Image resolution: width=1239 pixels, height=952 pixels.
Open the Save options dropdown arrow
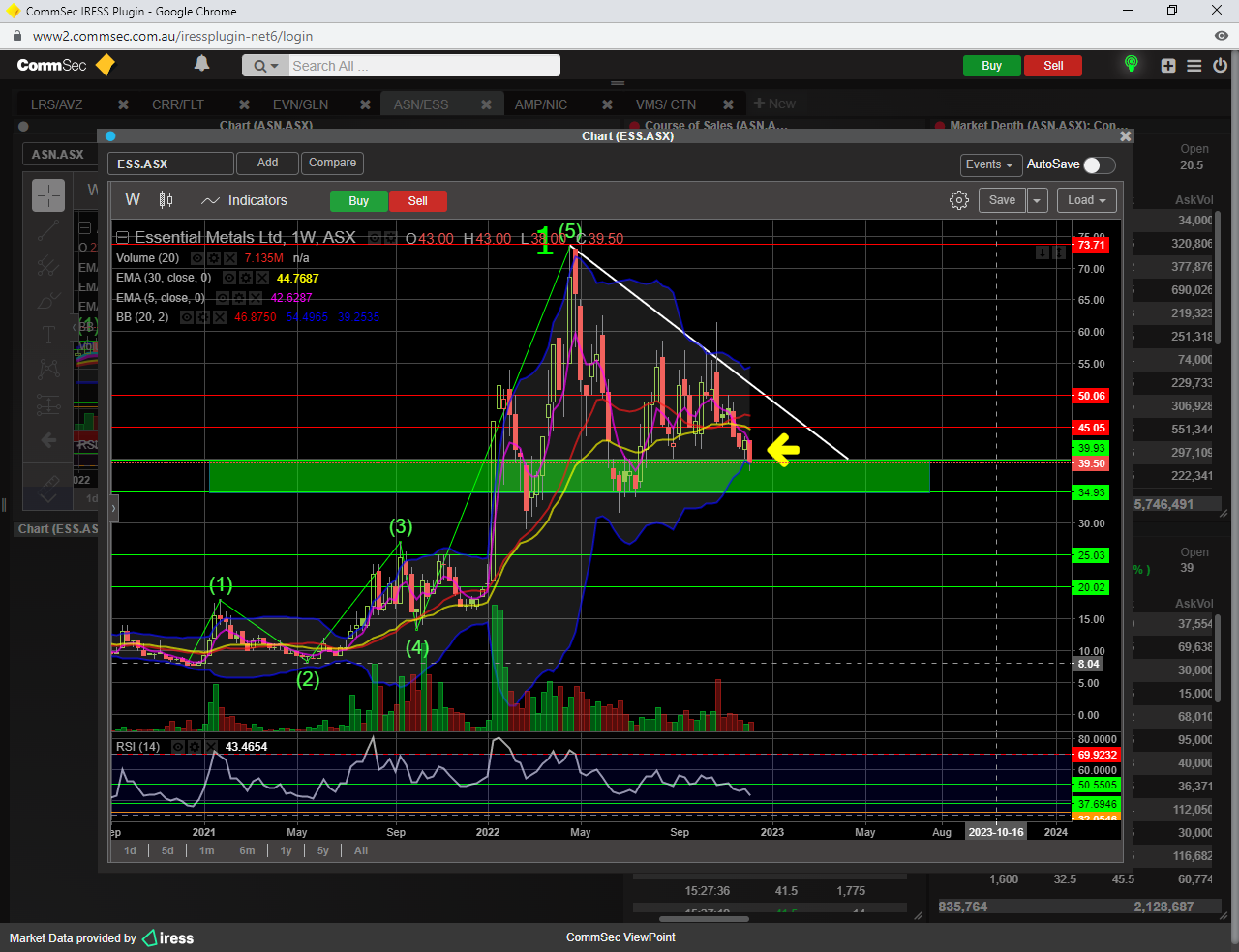1037,200
